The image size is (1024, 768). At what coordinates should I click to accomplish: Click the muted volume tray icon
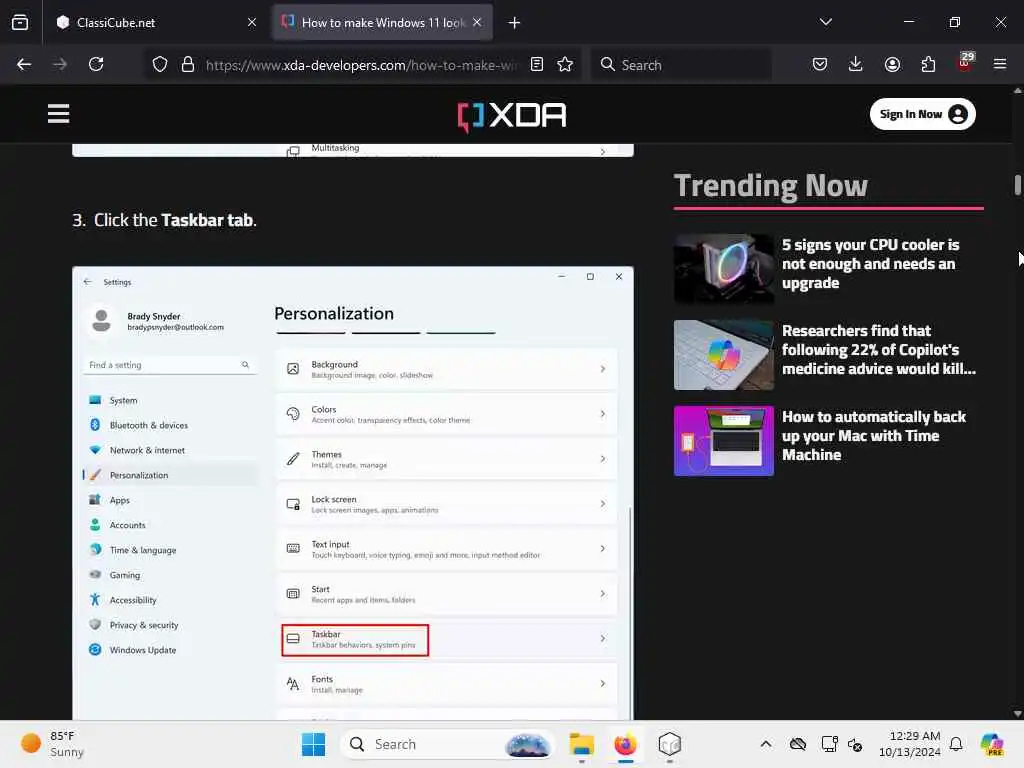click(855, 744)
